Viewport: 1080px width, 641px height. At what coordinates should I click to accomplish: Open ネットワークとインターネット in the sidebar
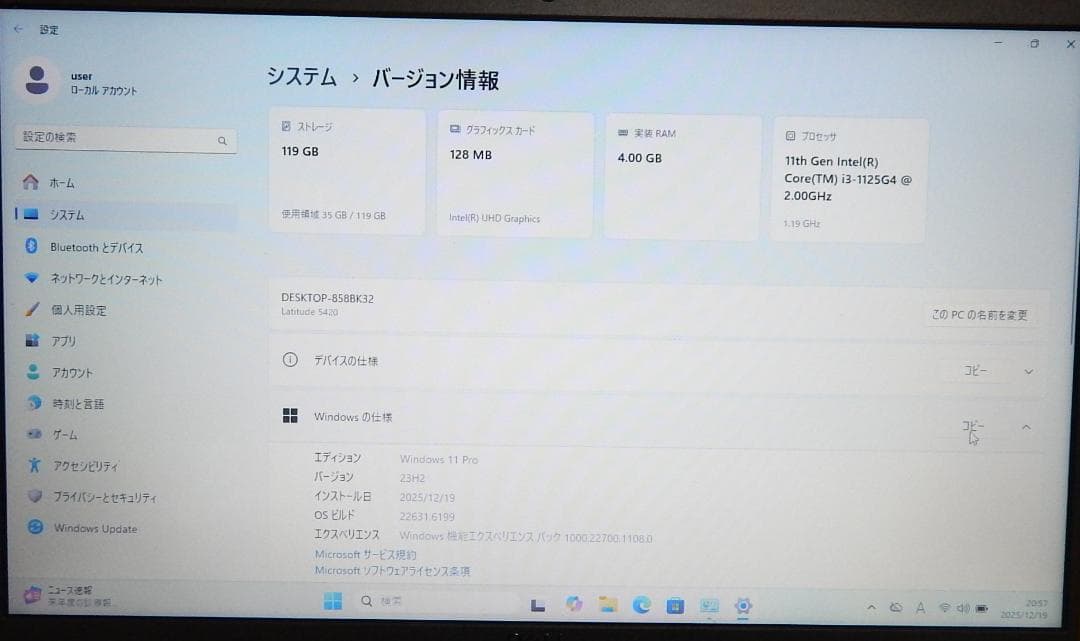pyautogui.click(x=95, y=279)
